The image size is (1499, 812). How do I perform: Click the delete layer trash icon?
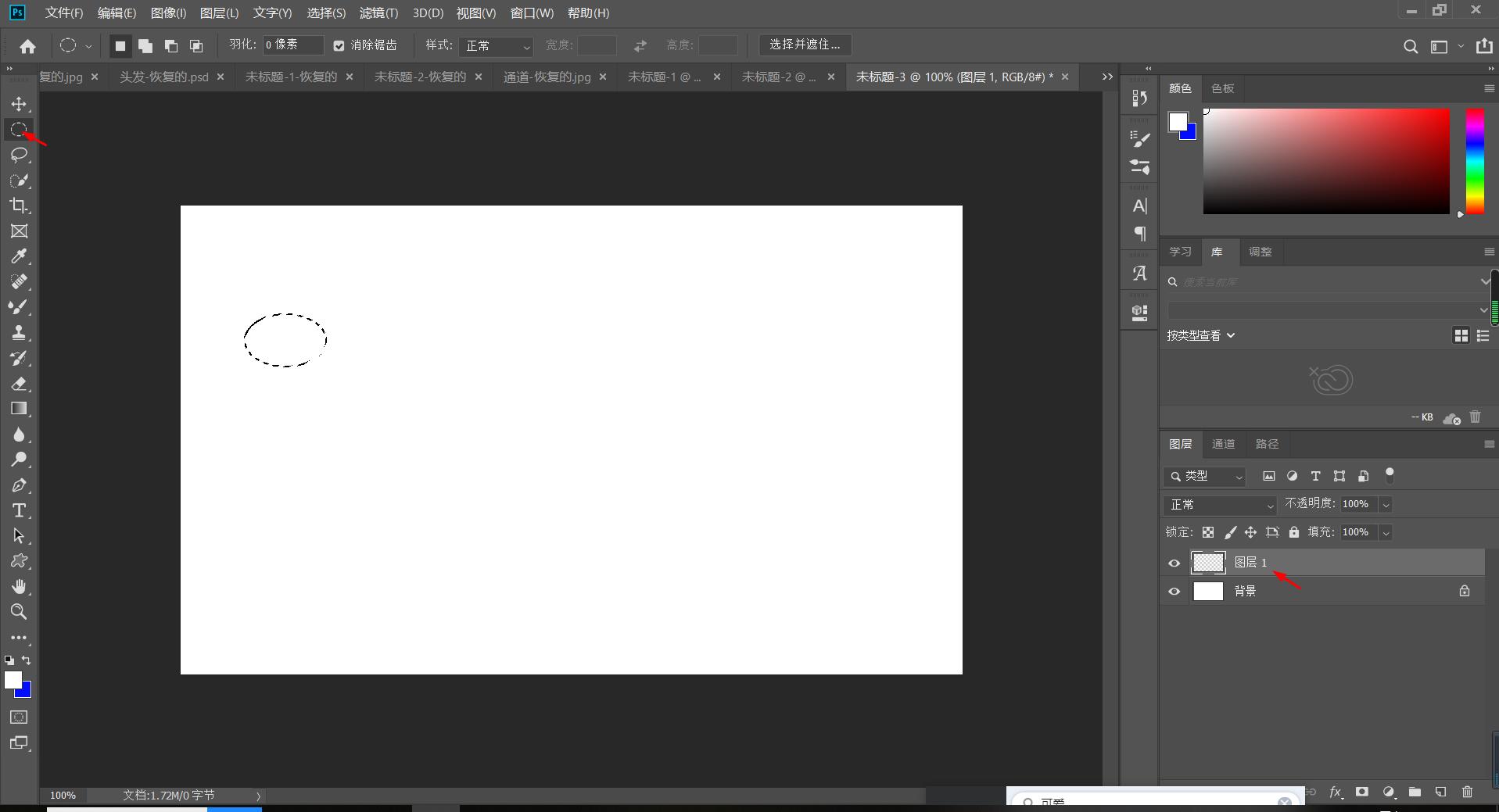(1467, 792)
